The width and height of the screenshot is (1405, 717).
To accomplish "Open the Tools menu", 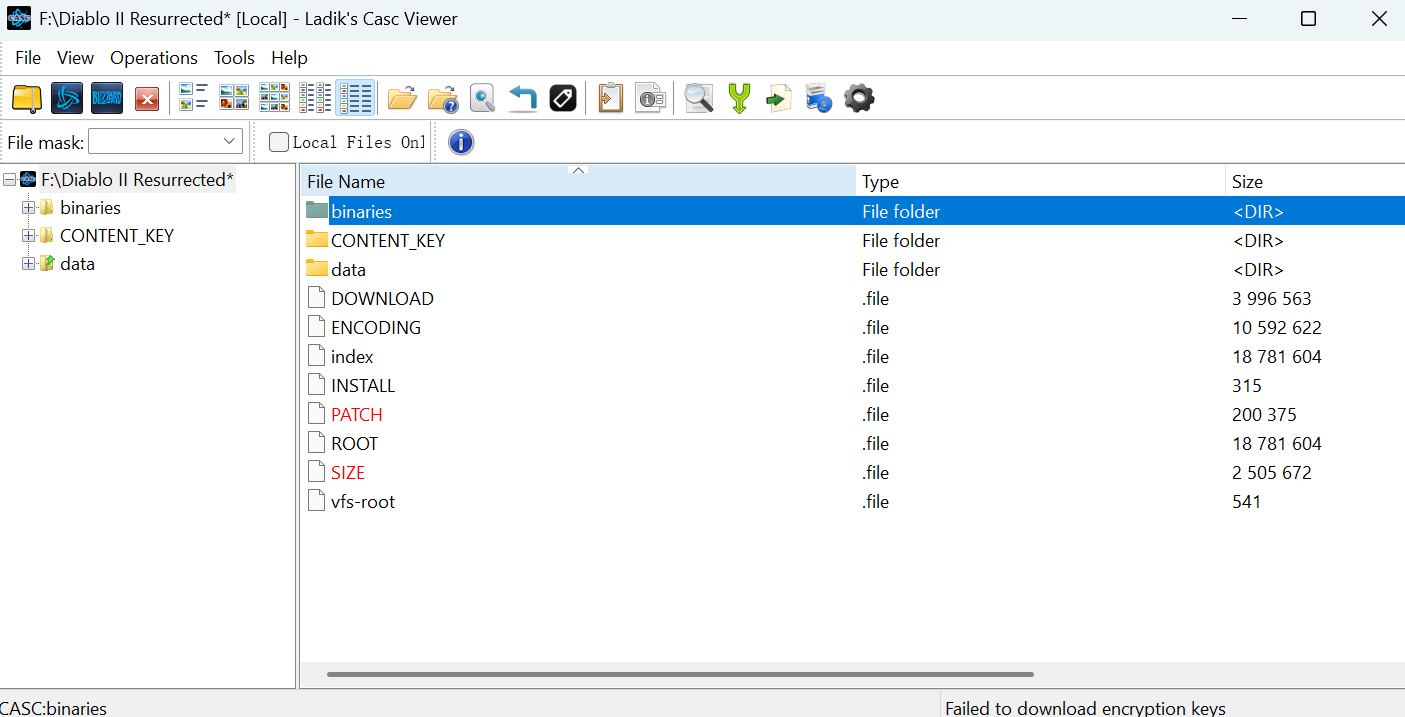I will 234,58.
